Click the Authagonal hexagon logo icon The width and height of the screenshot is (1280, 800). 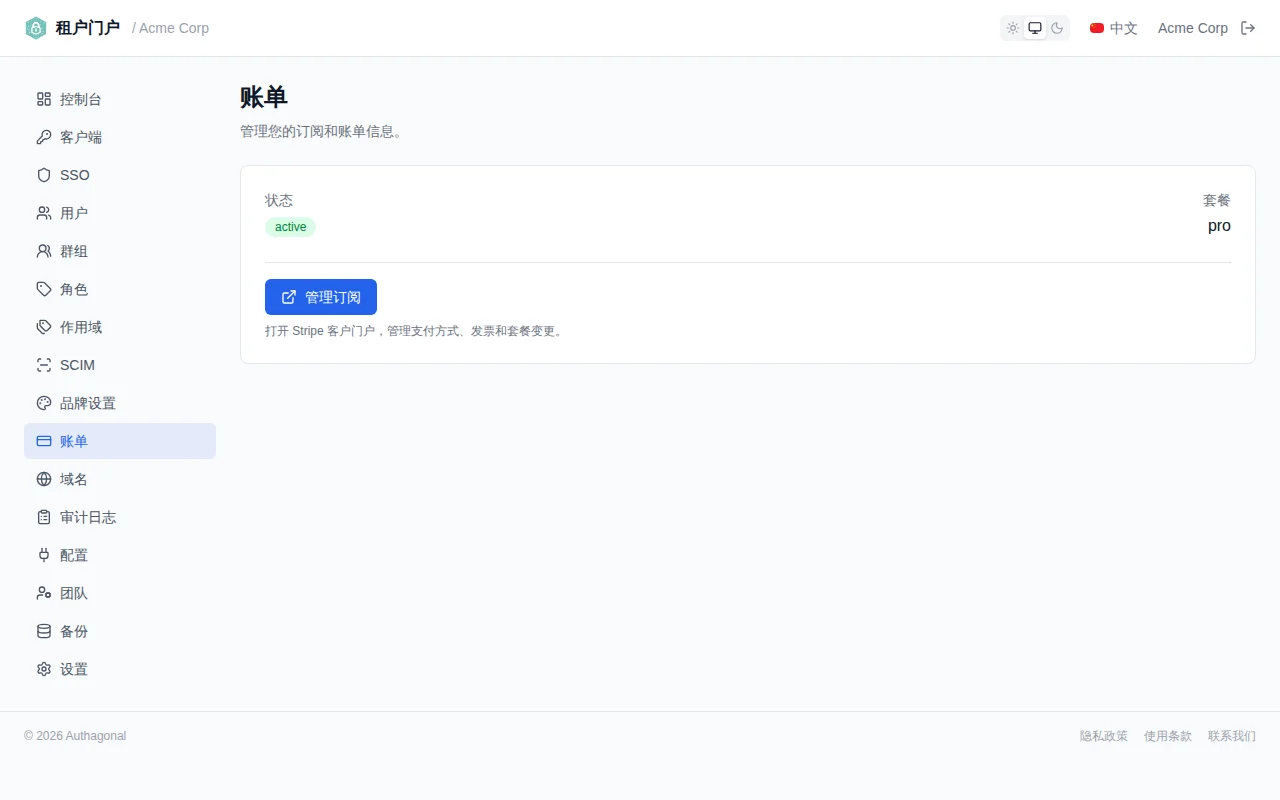tap(36, 28)
